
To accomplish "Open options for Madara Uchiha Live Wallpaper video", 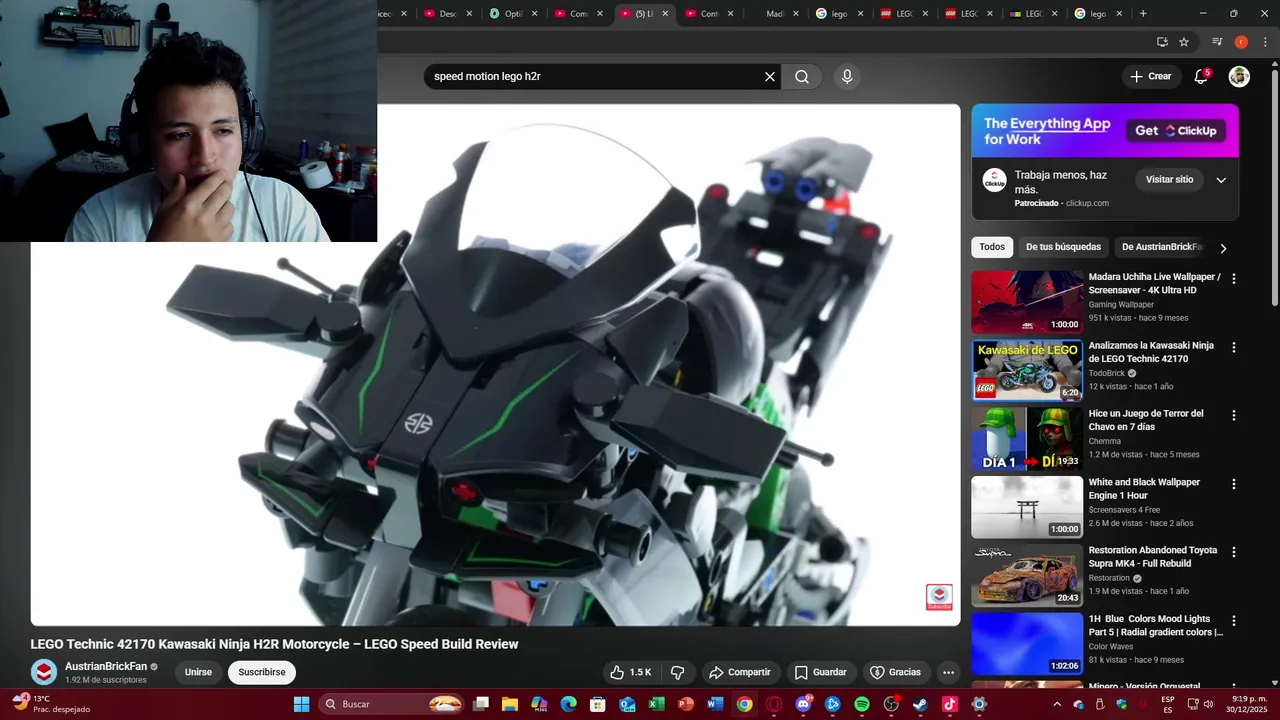I will [1233, 279].
